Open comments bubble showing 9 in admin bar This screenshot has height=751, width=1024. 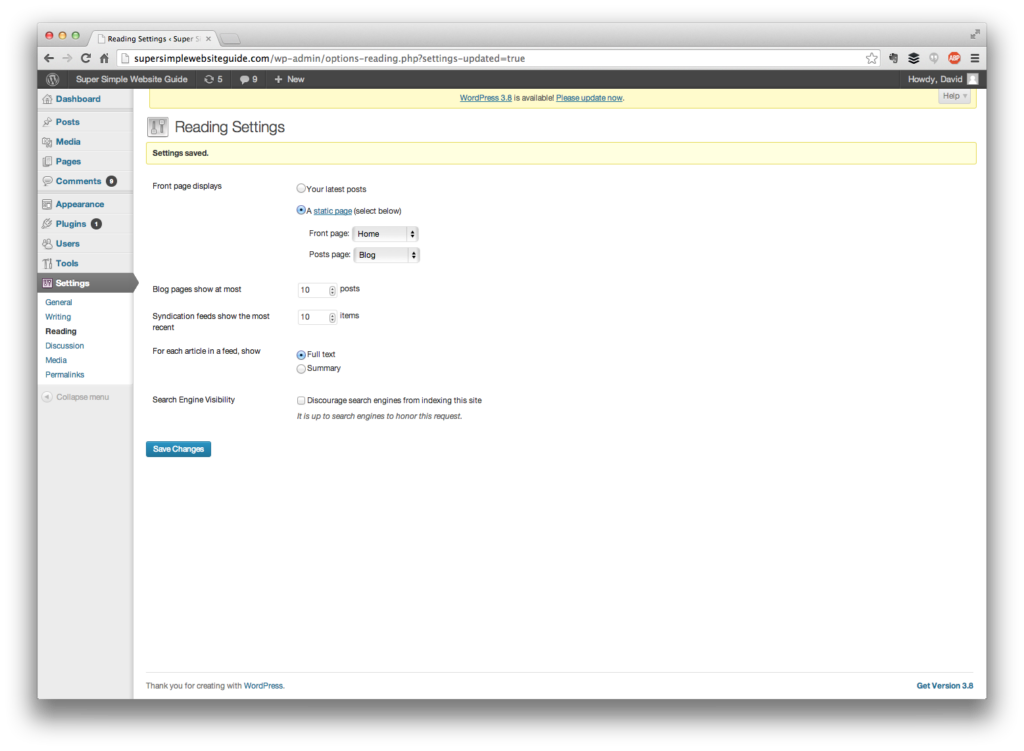[248, 79]
